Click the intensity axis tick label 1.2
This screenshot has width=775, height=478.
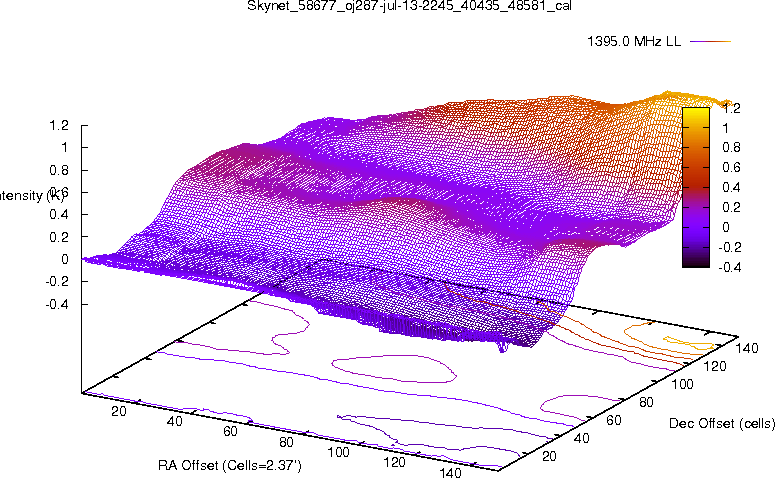pos(59,126)
